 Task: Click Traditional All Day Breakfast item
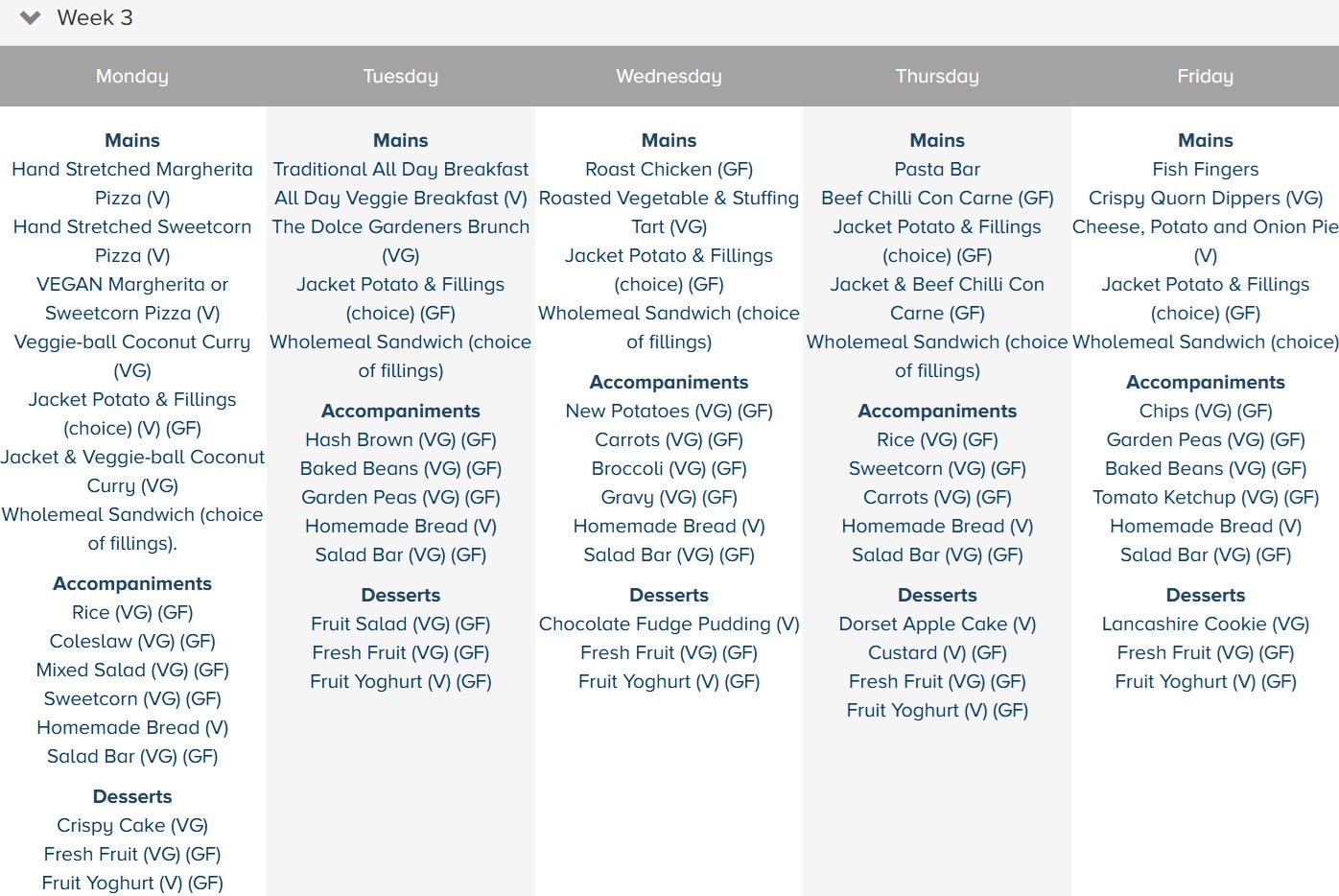401,170
